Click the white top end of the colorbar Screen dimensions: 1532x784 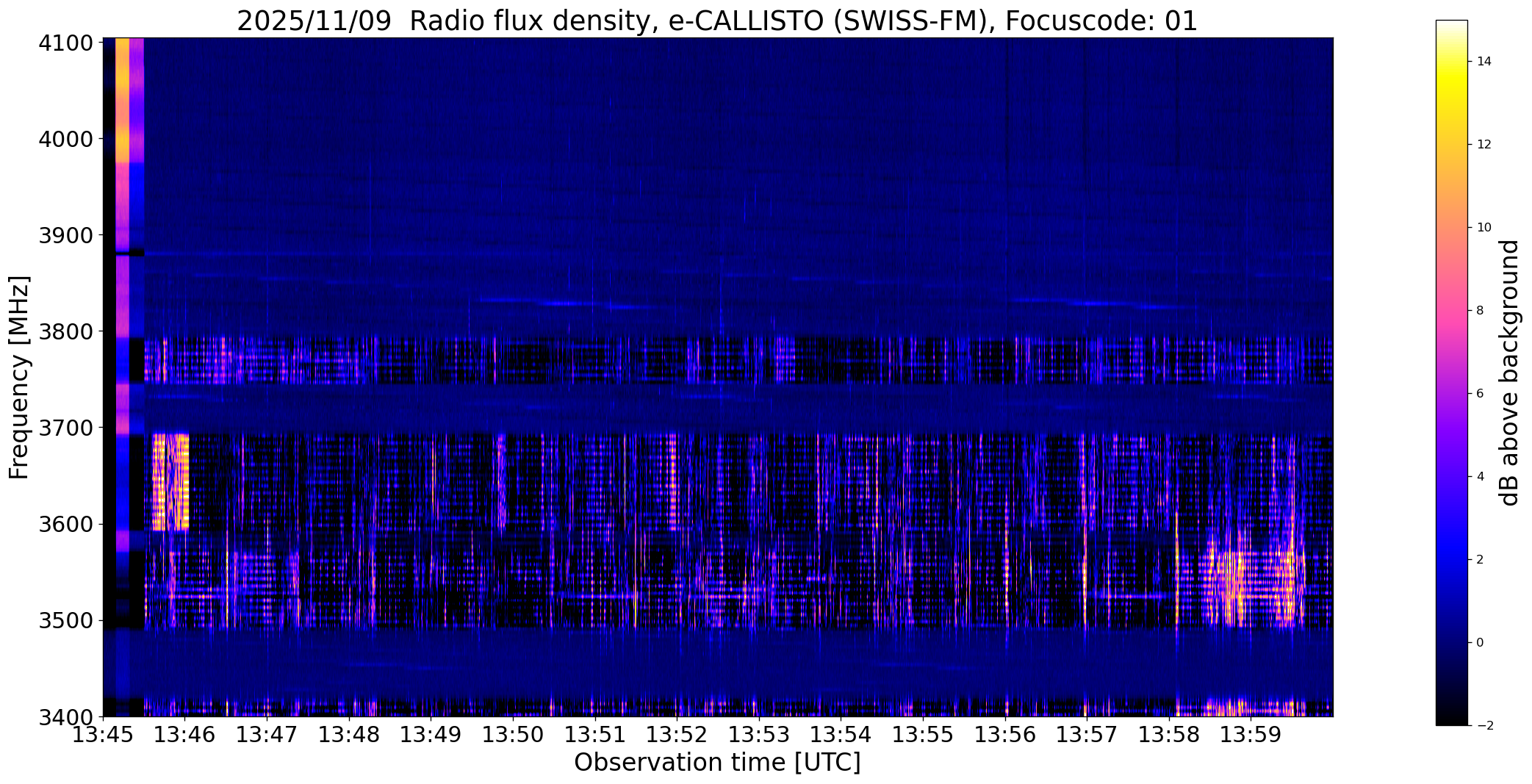point(1451,25)
